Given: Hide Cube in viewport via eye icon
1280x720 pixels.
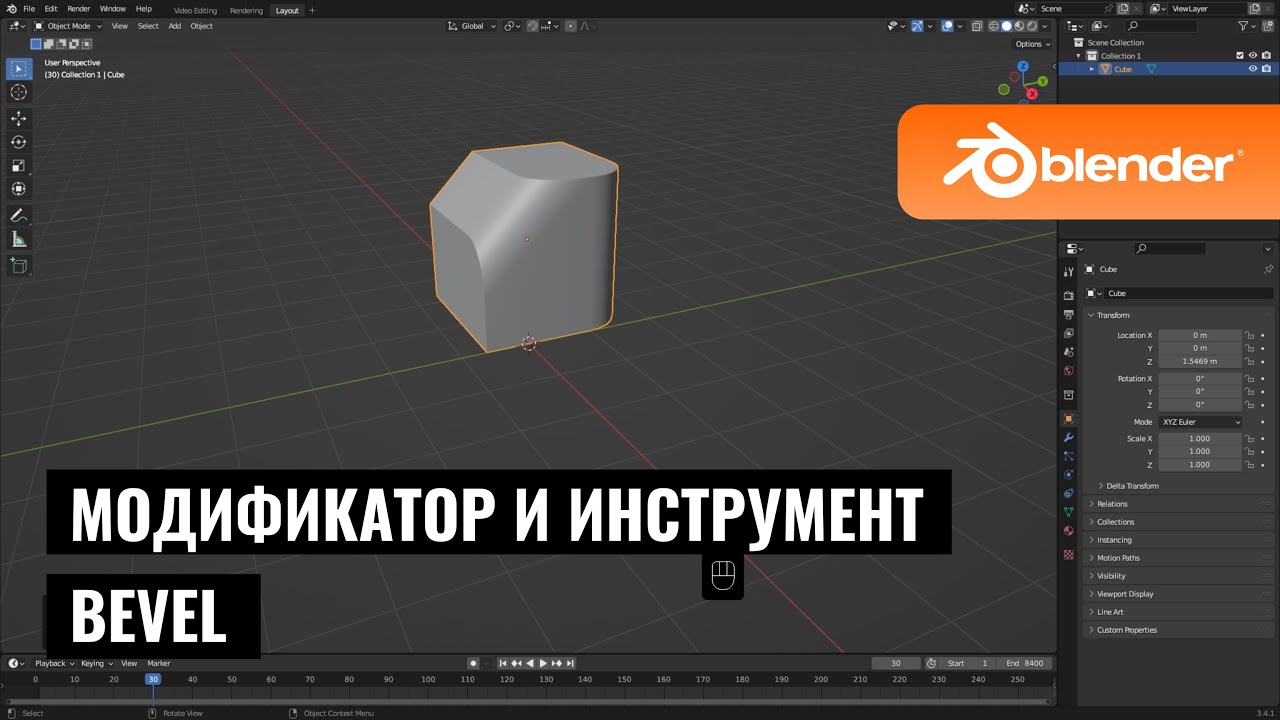Looking at the screenshot, I should (x=1253, y=69).
